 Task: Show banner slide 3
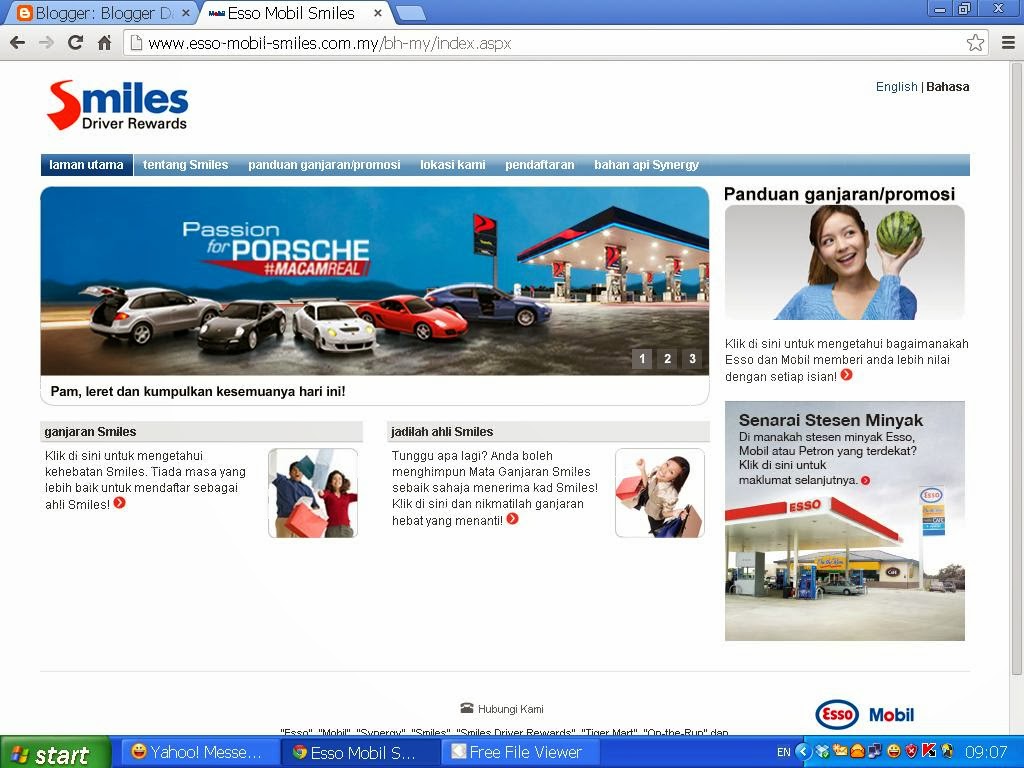[x=692, y=359]
